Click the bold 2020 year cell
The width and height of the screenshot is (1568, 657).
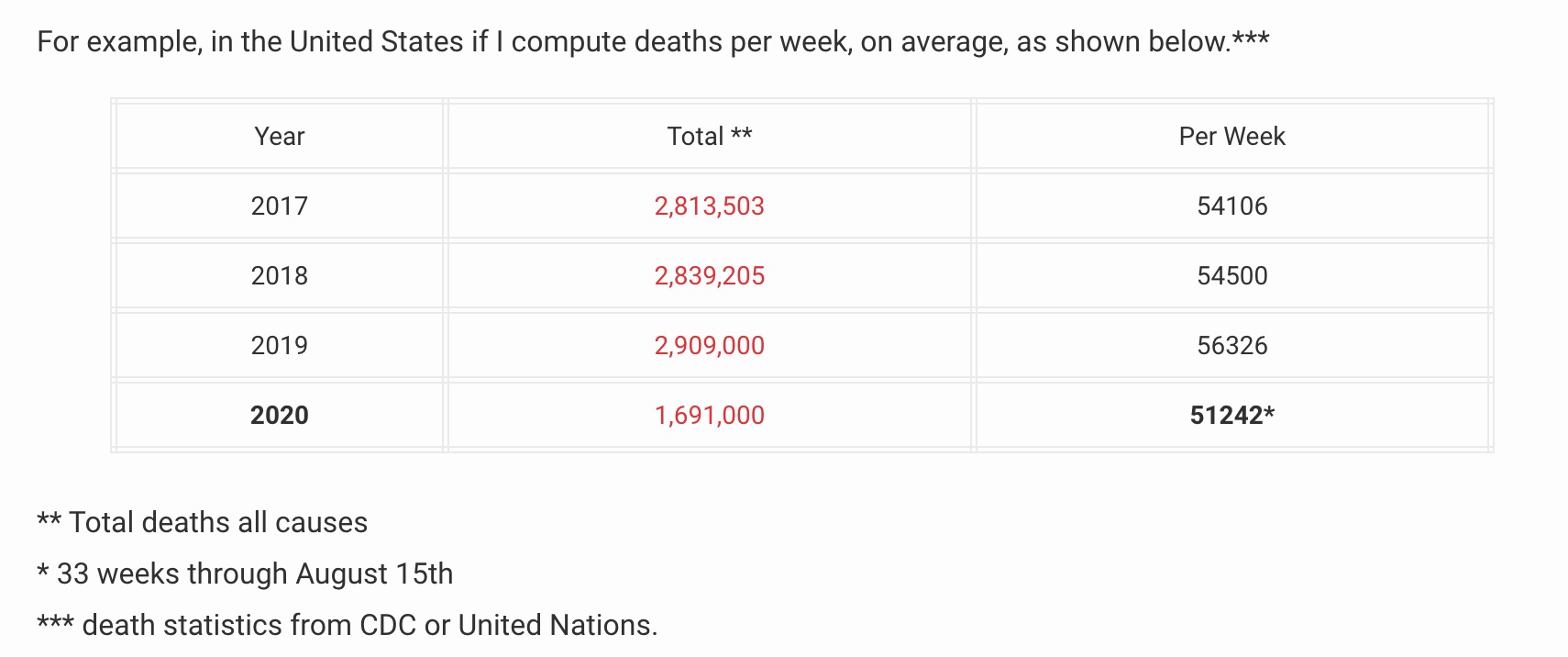pyautogui.click(x=280, y=415)
